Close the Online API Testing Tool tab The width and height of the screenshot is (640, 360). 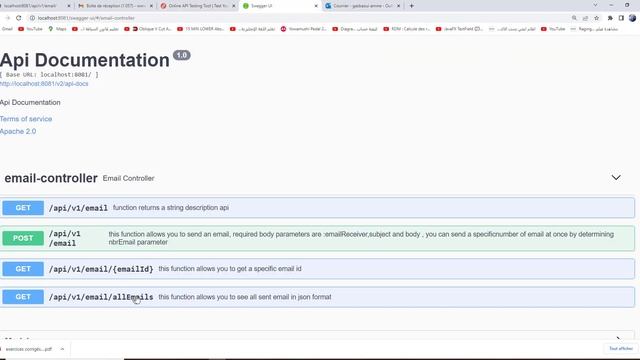pyautogui.click(x=234, y=6)
